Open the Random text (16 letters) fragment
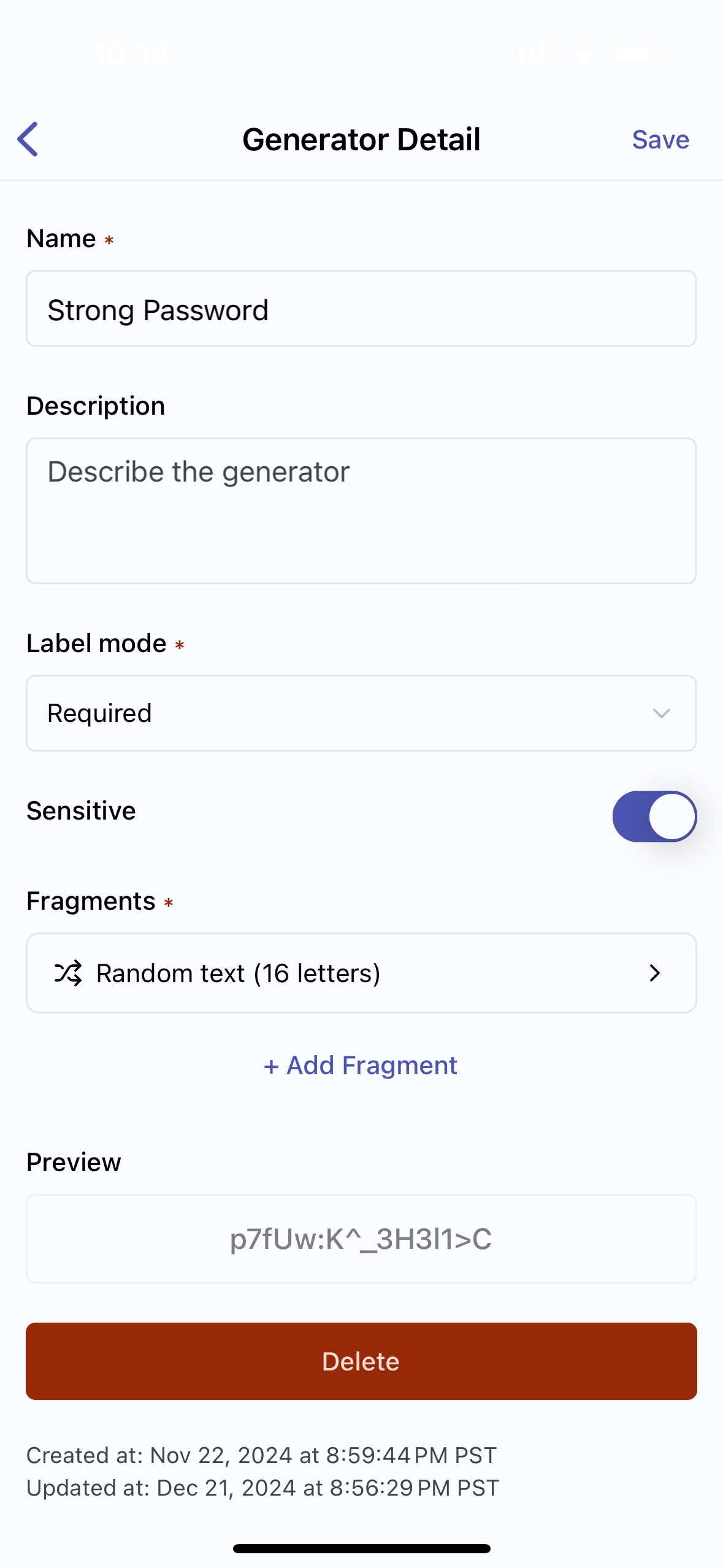This screenshot has width=723, height=1568. pyautogui.click(x=361, y=973)
